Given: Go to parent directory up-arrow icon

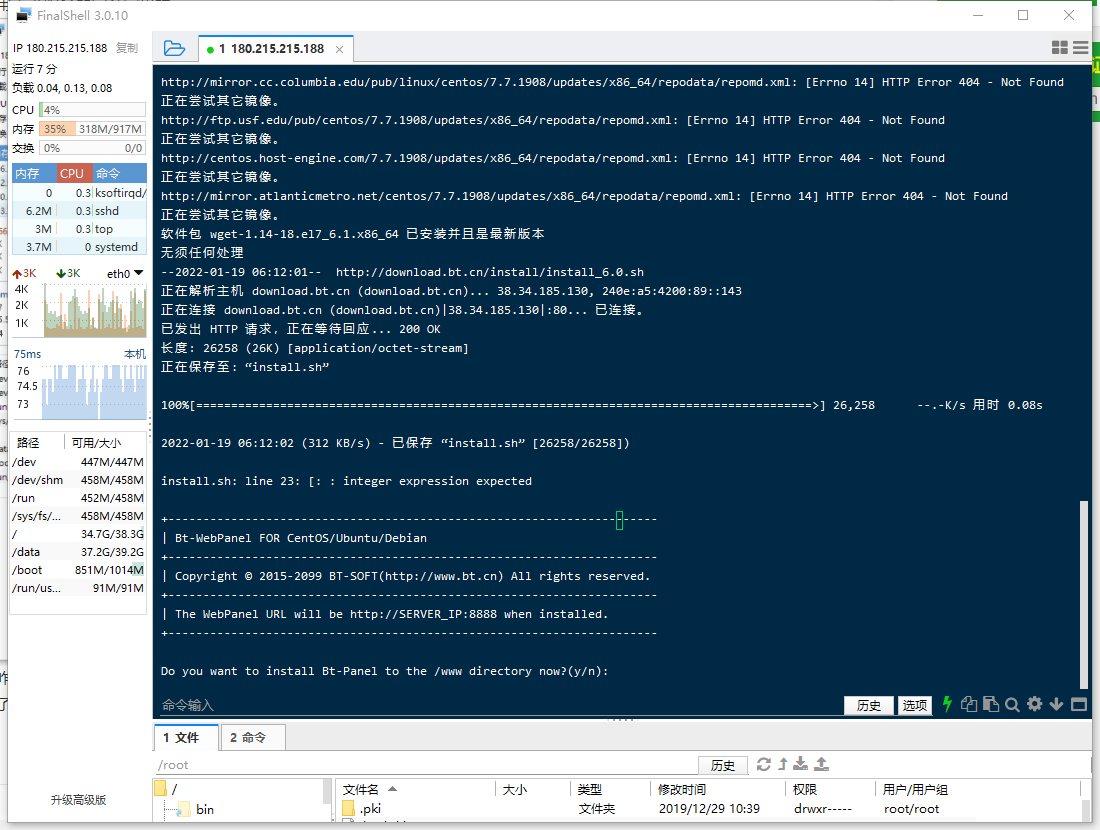Looking at the screenshot, I should (x=783, y=765).
